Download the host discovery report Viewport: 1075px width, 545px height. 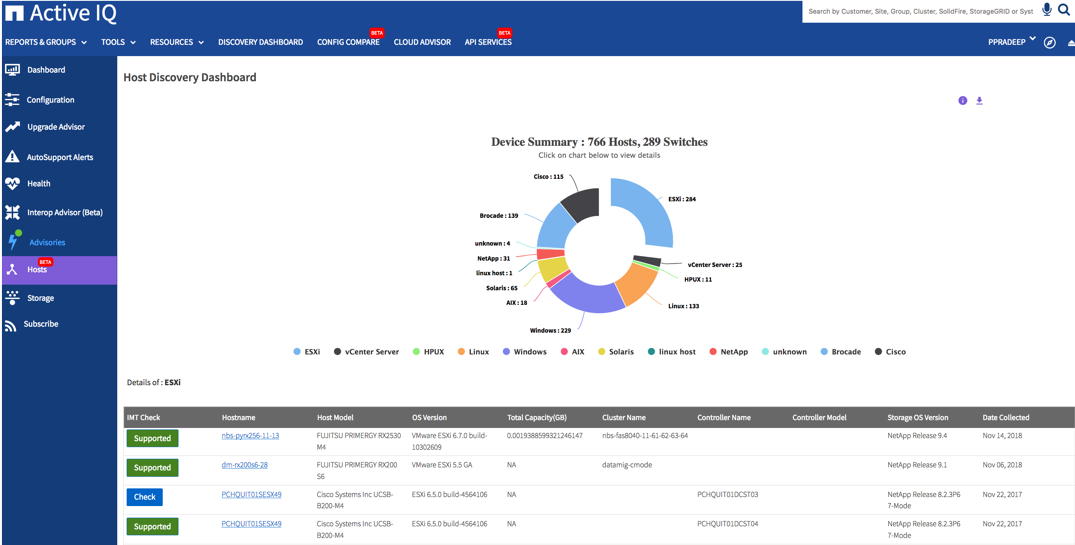coord(979,101)
